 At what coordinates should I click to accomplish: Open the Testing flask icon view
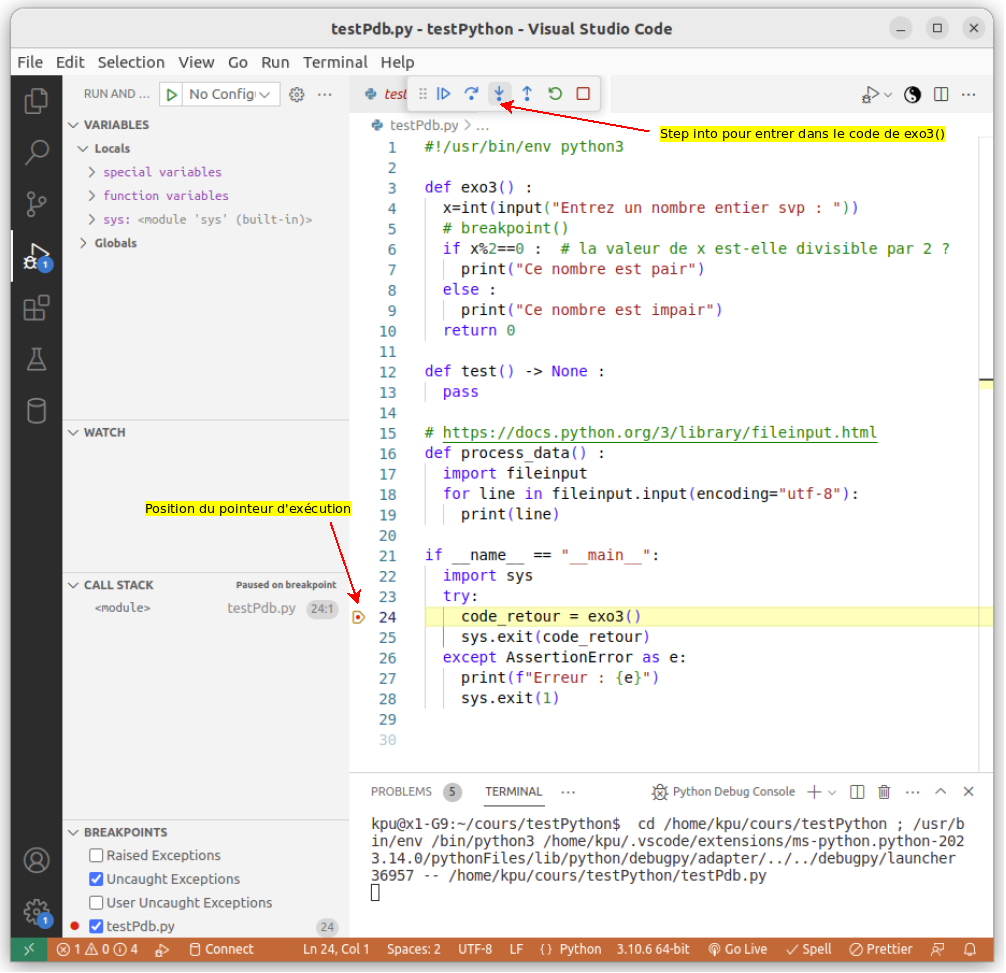[36, 359]
